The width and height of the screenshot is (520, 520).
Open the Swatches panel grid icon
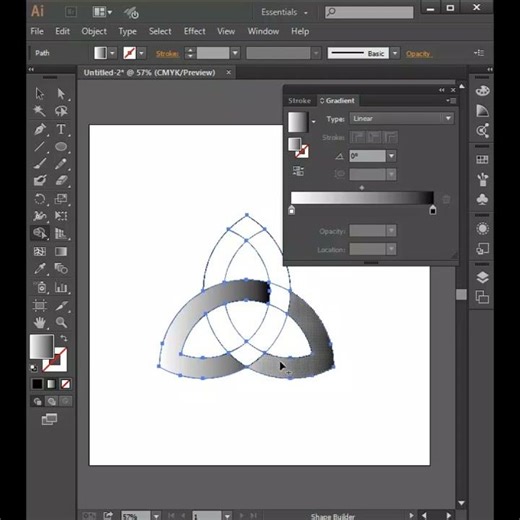click(482, 159)
